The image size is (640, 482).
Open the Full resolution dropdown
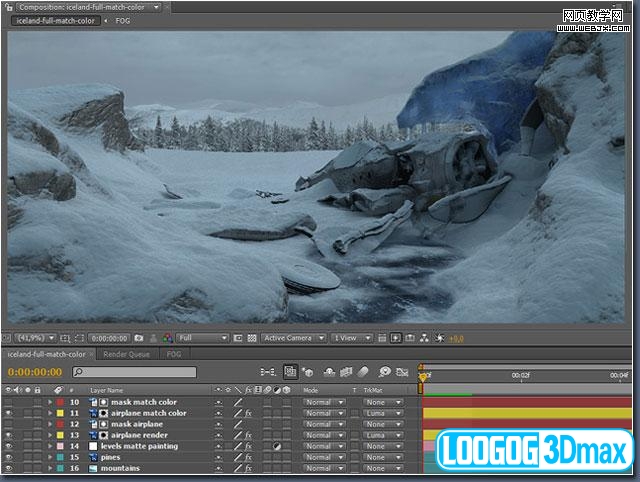click(x=202, y=338)
